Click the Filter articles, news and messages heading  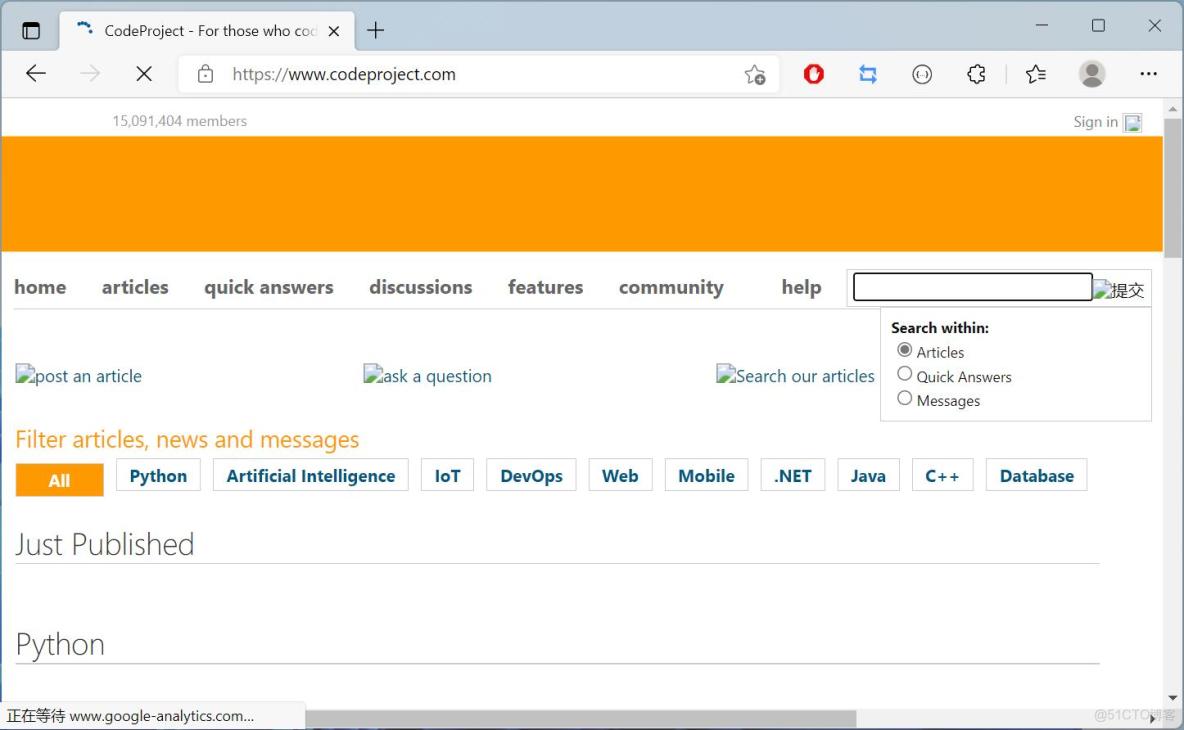point(187,439)
